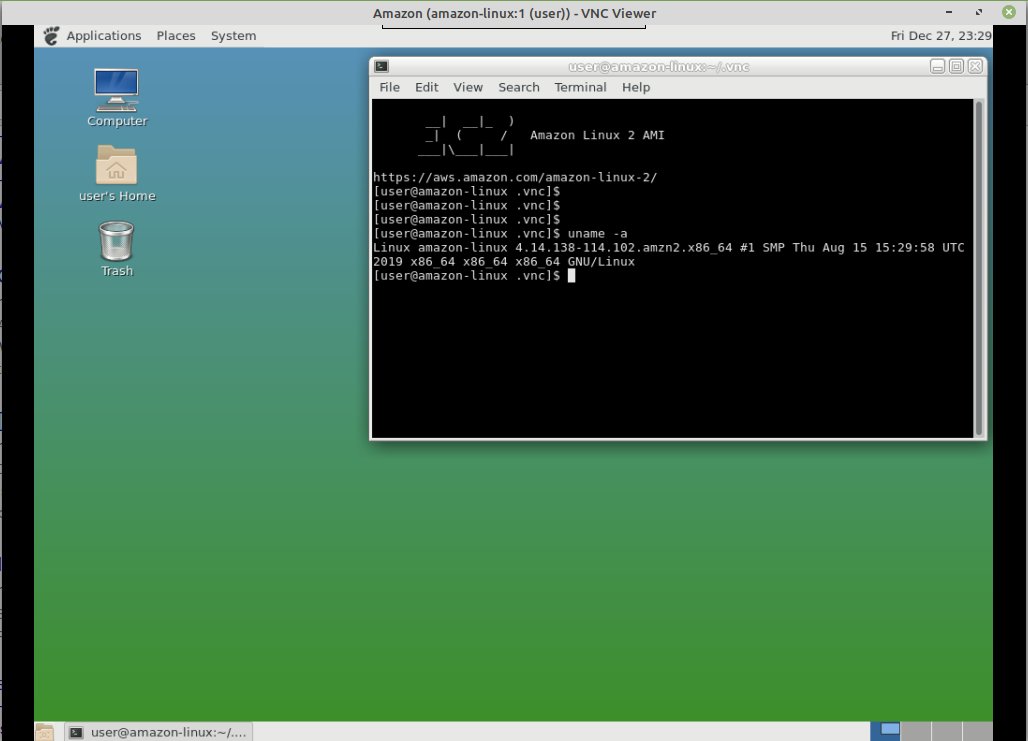Click the terminal window title bar text

tap(658, 66)
